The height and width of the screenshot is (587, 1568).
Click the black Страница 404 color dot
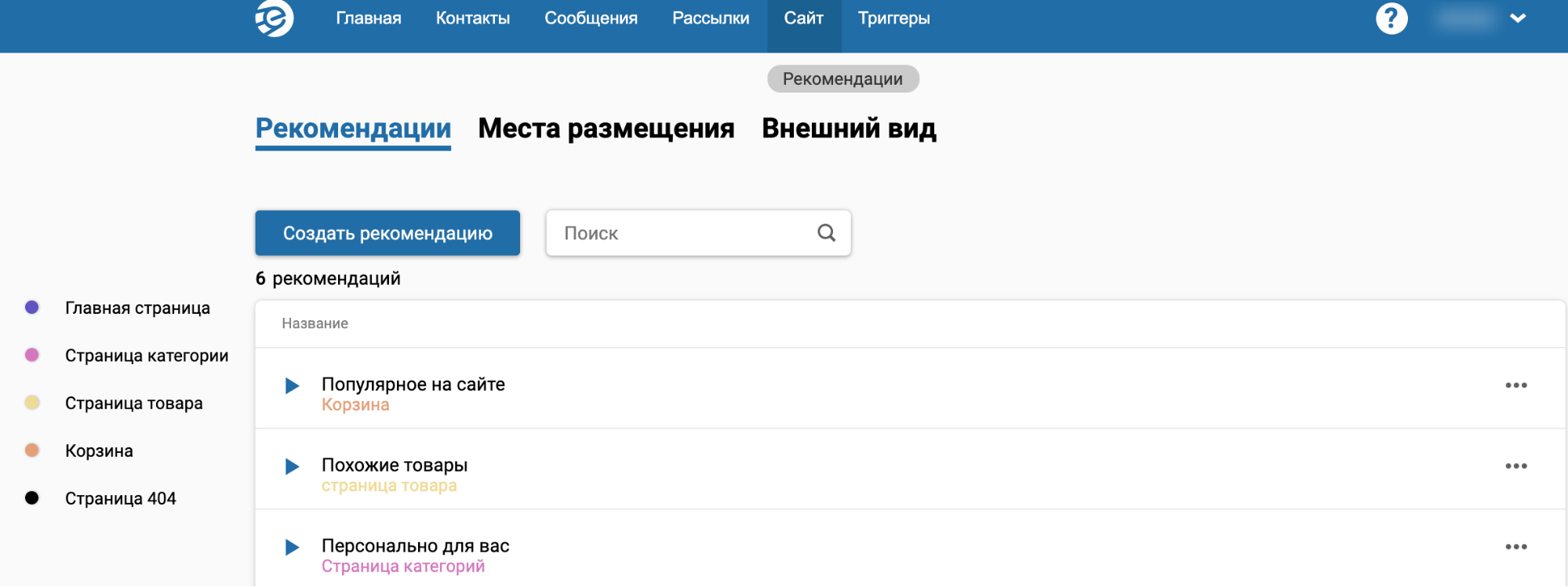pos(32,498)
